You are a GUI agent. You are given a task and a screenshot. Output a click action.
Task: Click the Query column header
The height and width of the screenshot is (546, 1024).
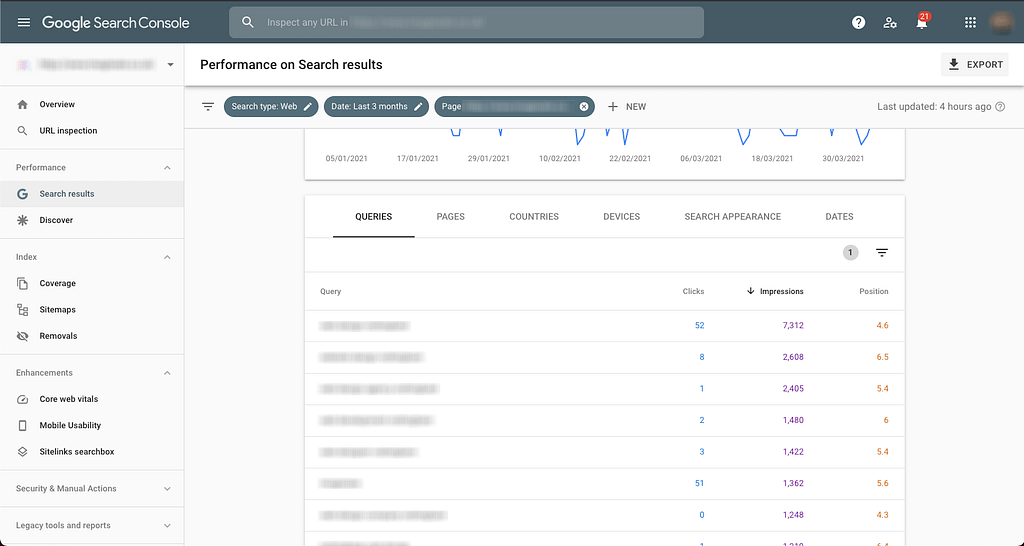click(x=330, y=291)
